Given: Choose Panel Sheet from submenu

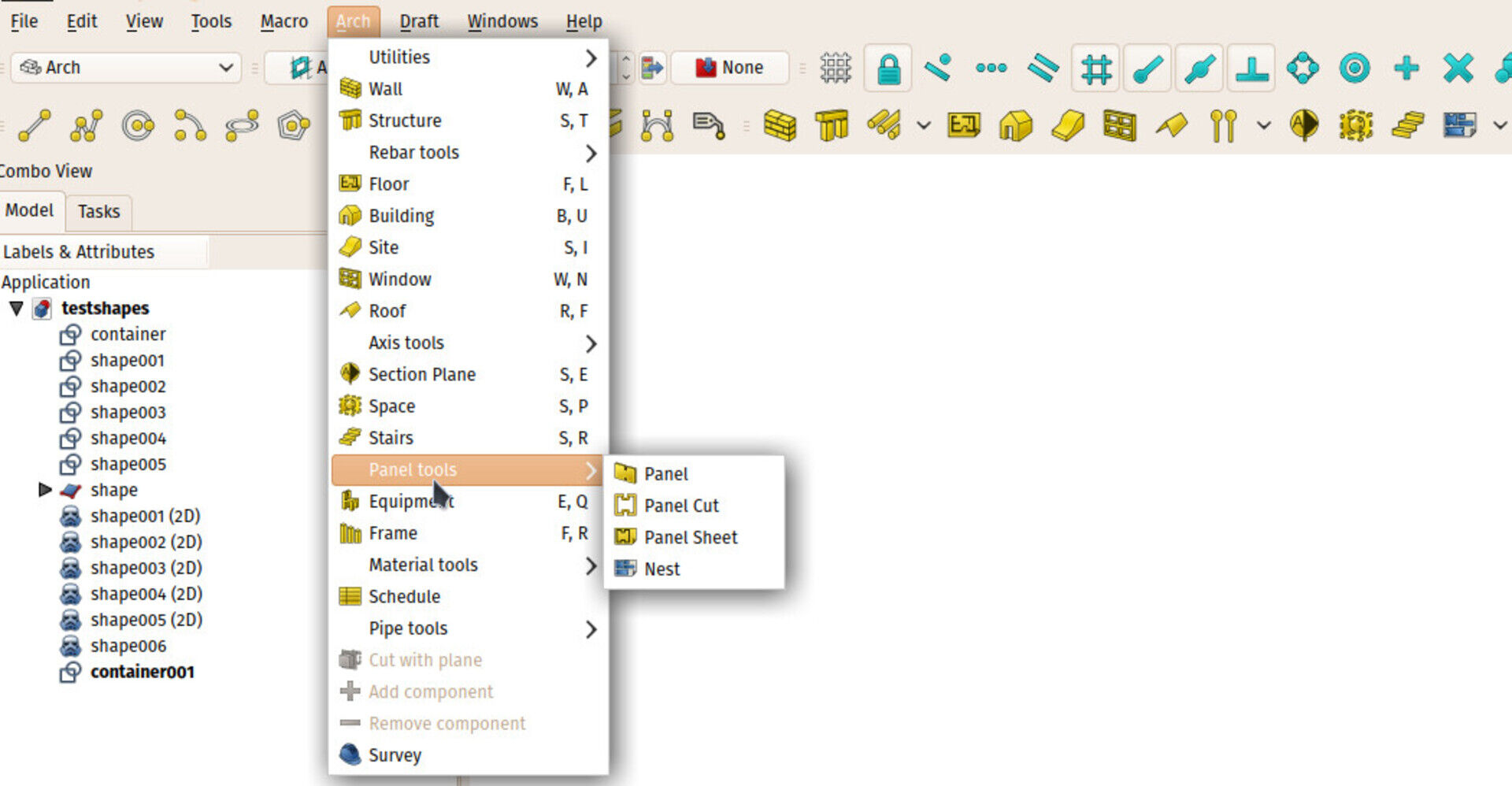Looking at the screenshot, I should 690,537.
